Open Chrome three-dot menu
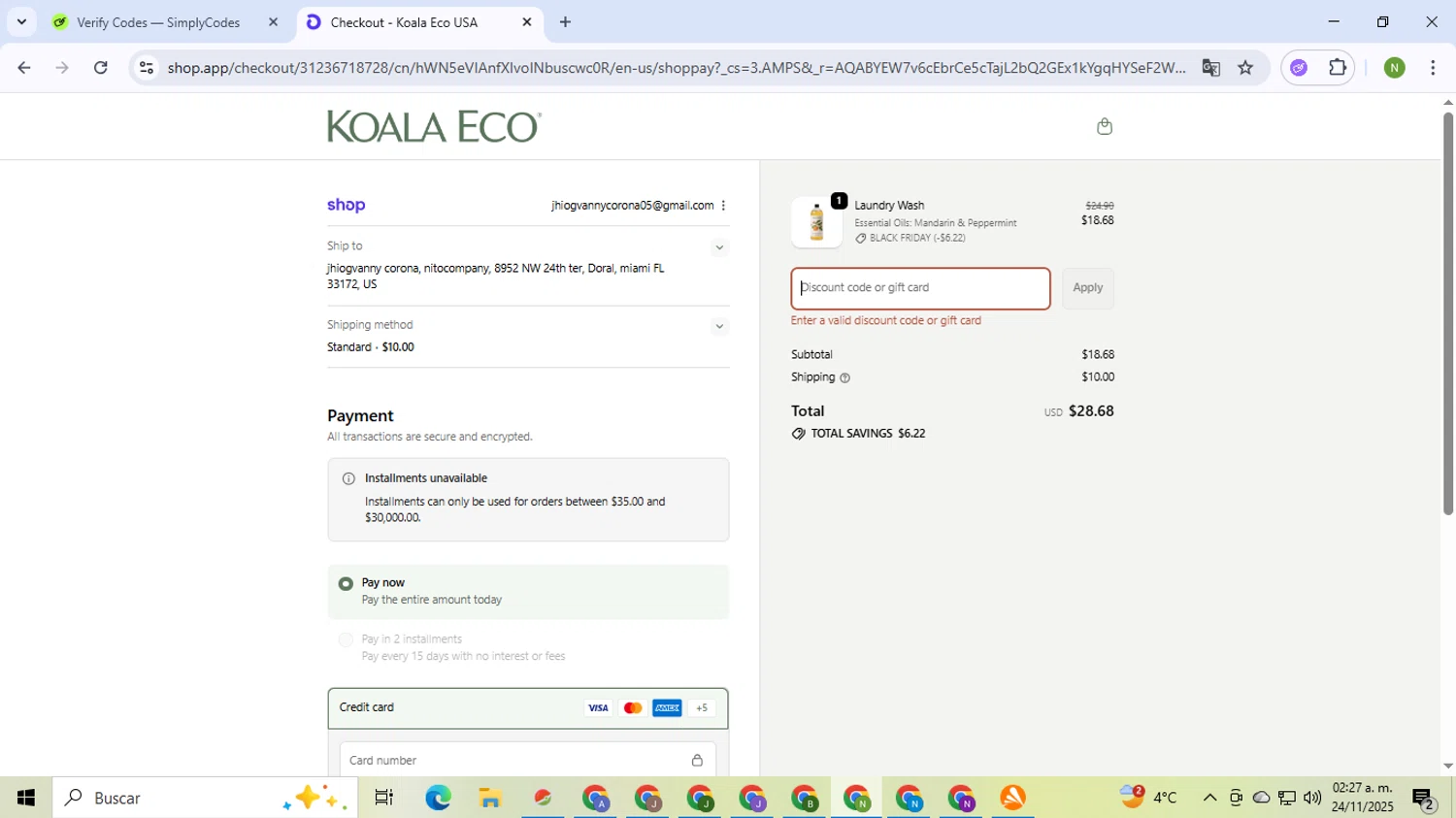Screen dimensions: 1456x818 (x=1433, y=68)
